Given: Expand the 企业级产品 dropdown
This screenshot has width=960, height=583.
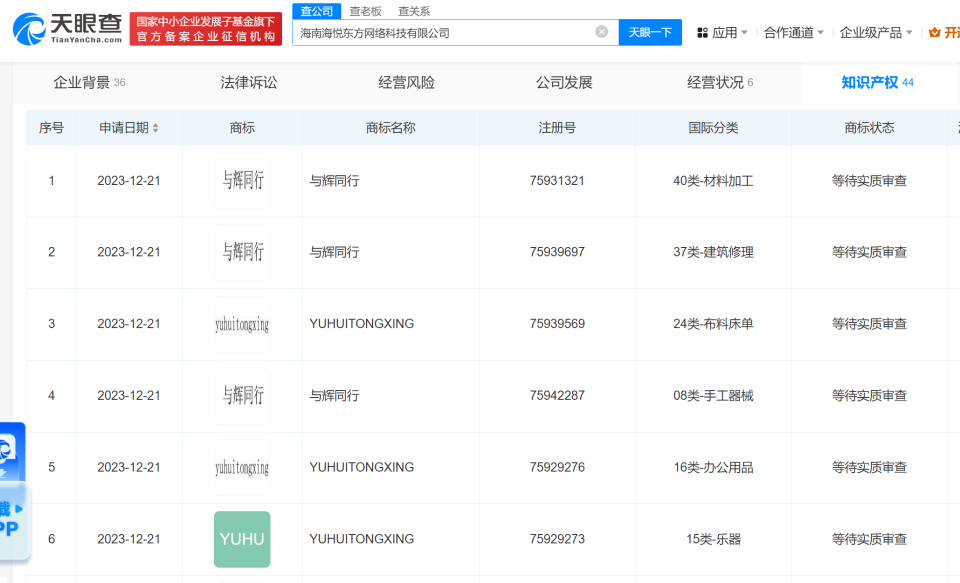Looking at the screenshot, I should (876, 32).
